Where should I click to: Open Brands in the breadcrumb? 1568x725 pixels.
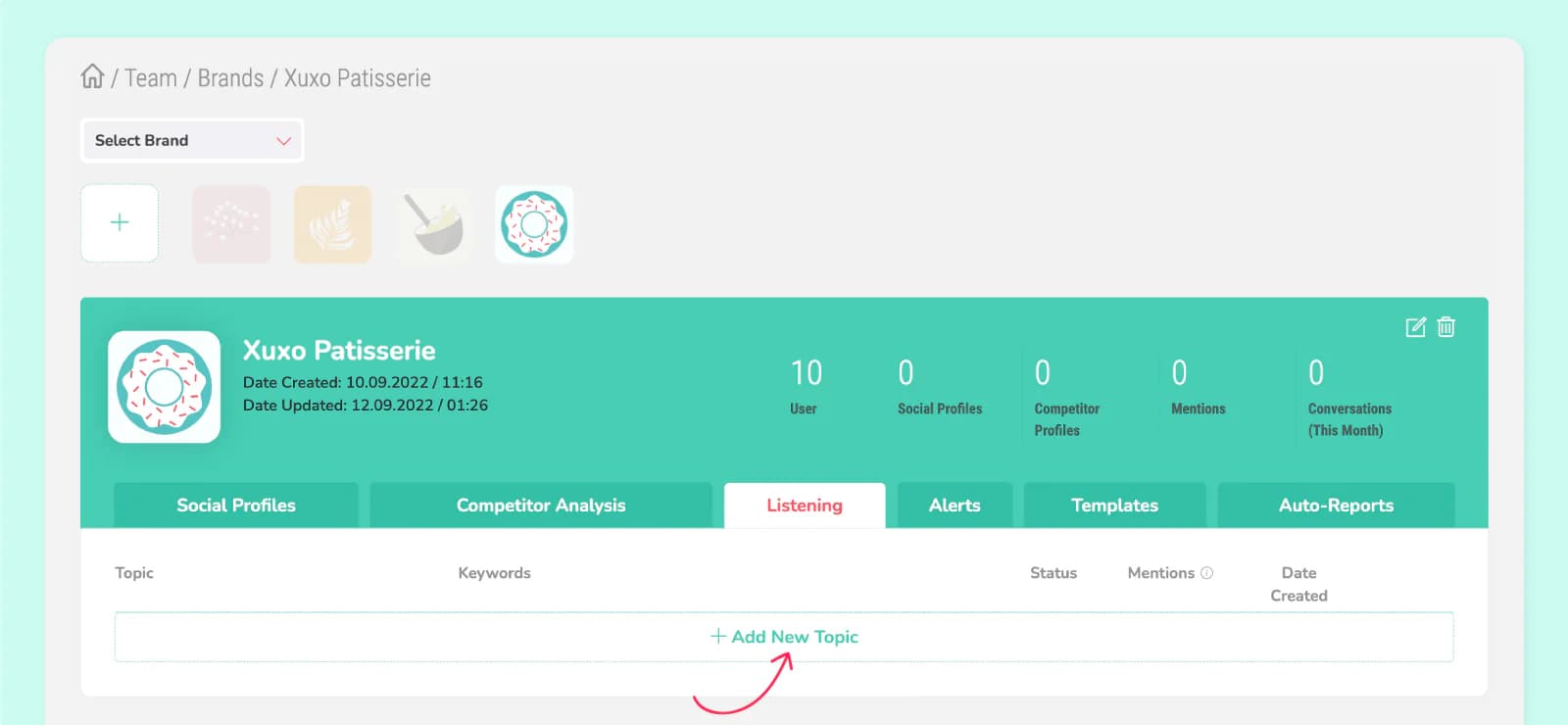click(230, 78)
